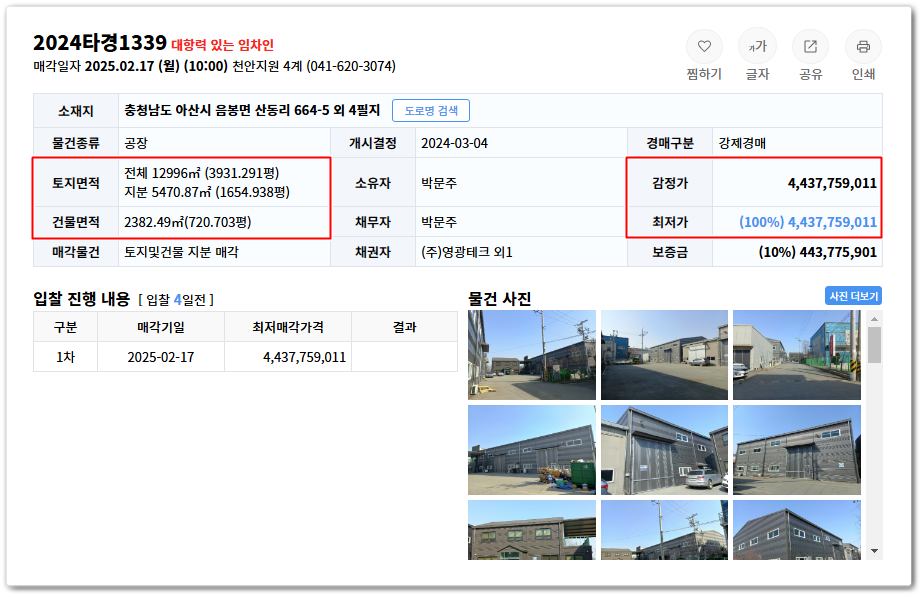Click the 결과 column header
924x598 pixels.
[404, 327]
